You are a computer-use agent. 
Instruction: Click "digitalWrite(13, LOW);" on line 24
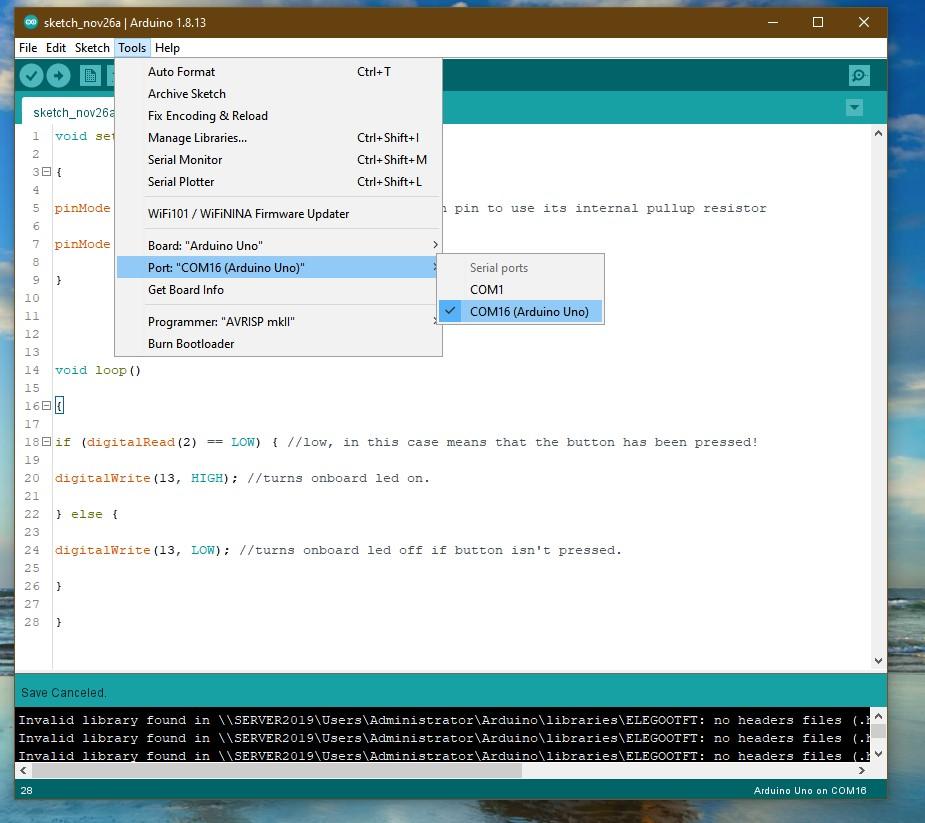click(142, 550)
